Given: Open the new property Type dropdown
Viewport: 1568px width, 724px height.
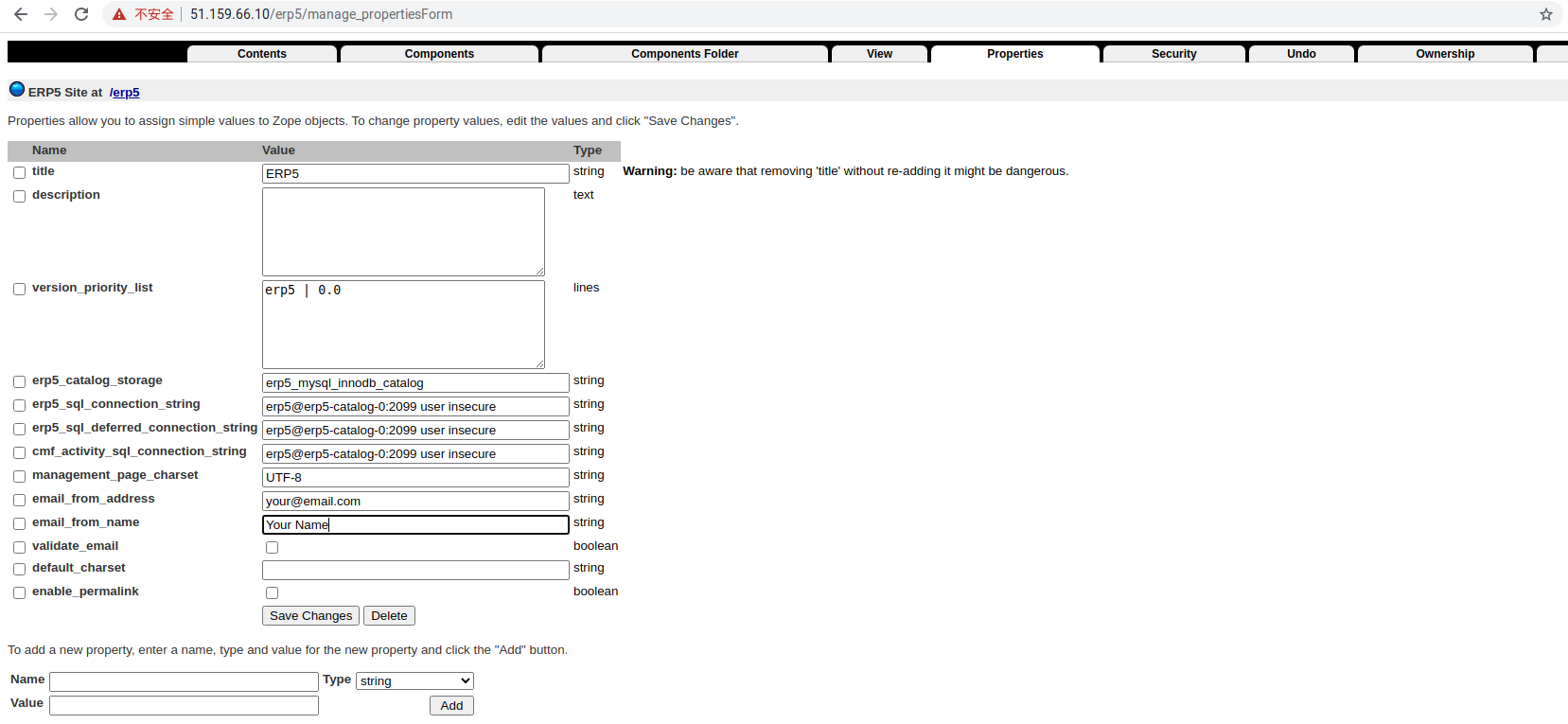Looking at the screenshot, I should point(414,681).
